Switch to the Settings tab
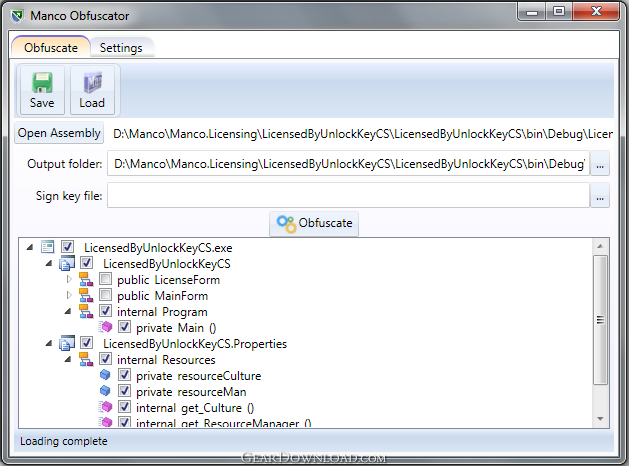629x466 pixels. [x=121, y=48]
